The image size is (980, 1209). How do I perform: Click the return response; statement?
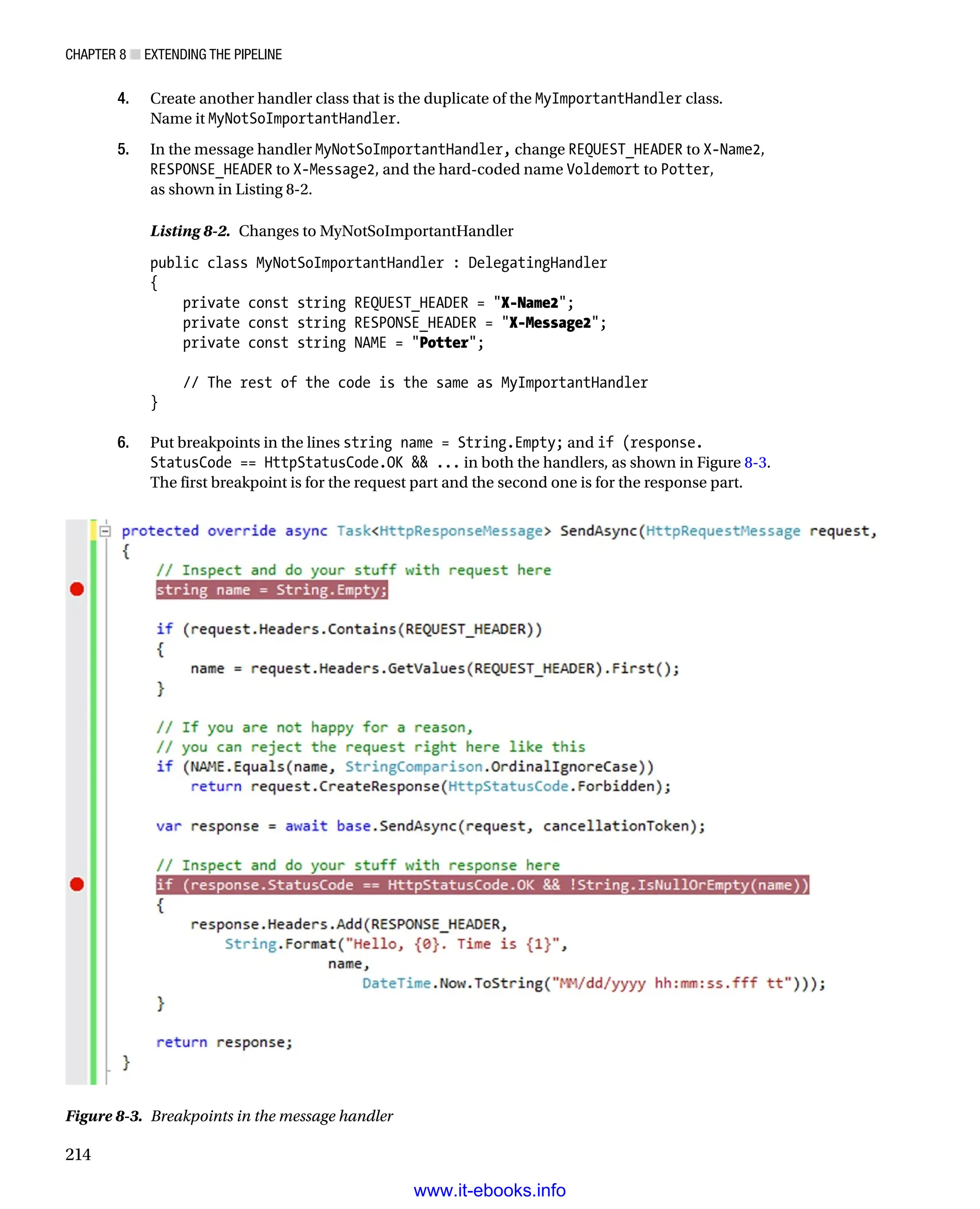224,1042
